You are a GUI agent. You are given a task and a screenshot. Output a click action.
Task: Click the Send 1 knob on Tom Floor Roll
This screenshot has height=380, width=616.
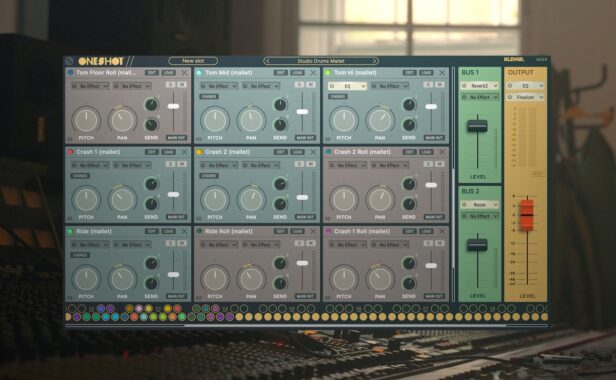151,105
